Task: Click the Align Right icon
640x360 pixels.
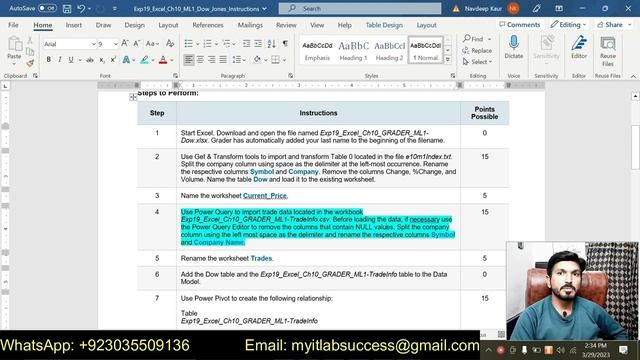Action: (x=211, y=60)
